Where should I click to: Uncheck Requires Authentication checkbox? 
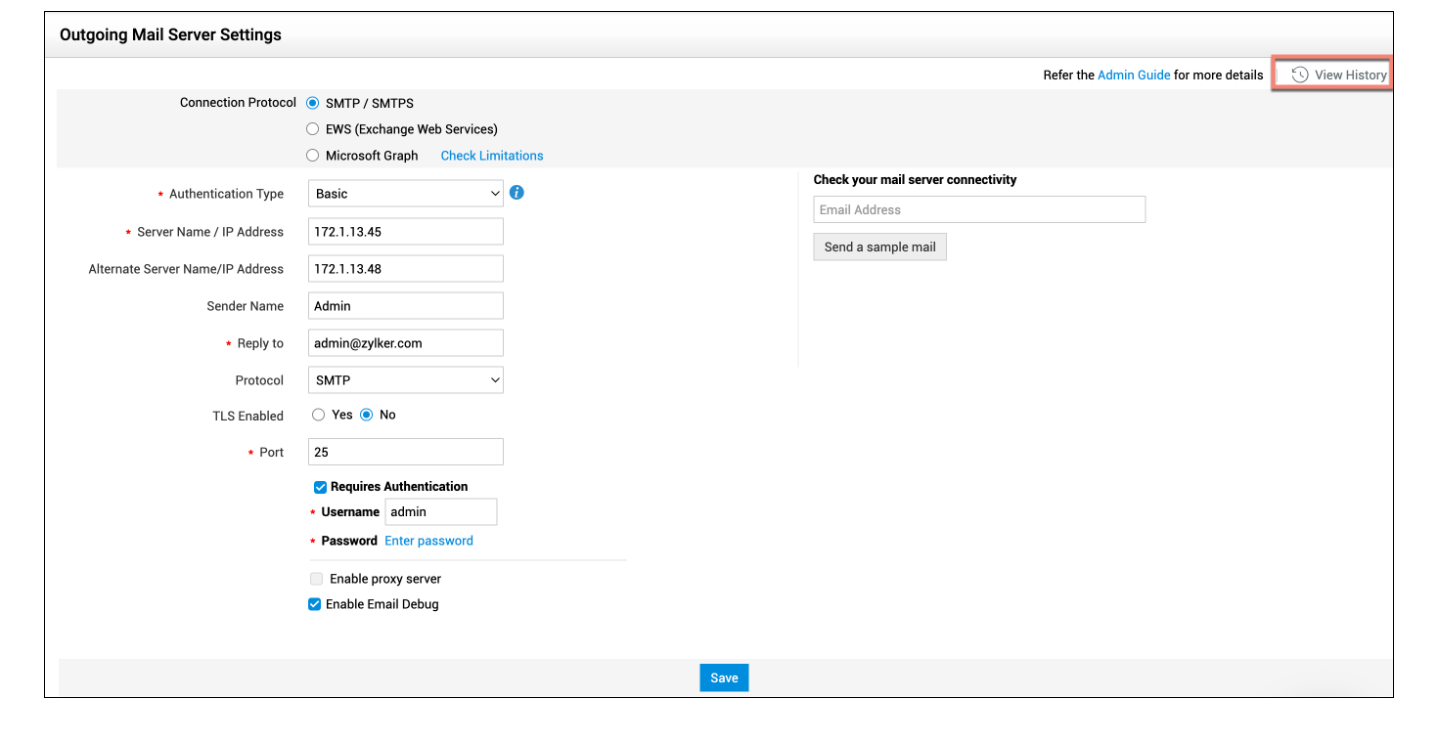click(320, 487)
